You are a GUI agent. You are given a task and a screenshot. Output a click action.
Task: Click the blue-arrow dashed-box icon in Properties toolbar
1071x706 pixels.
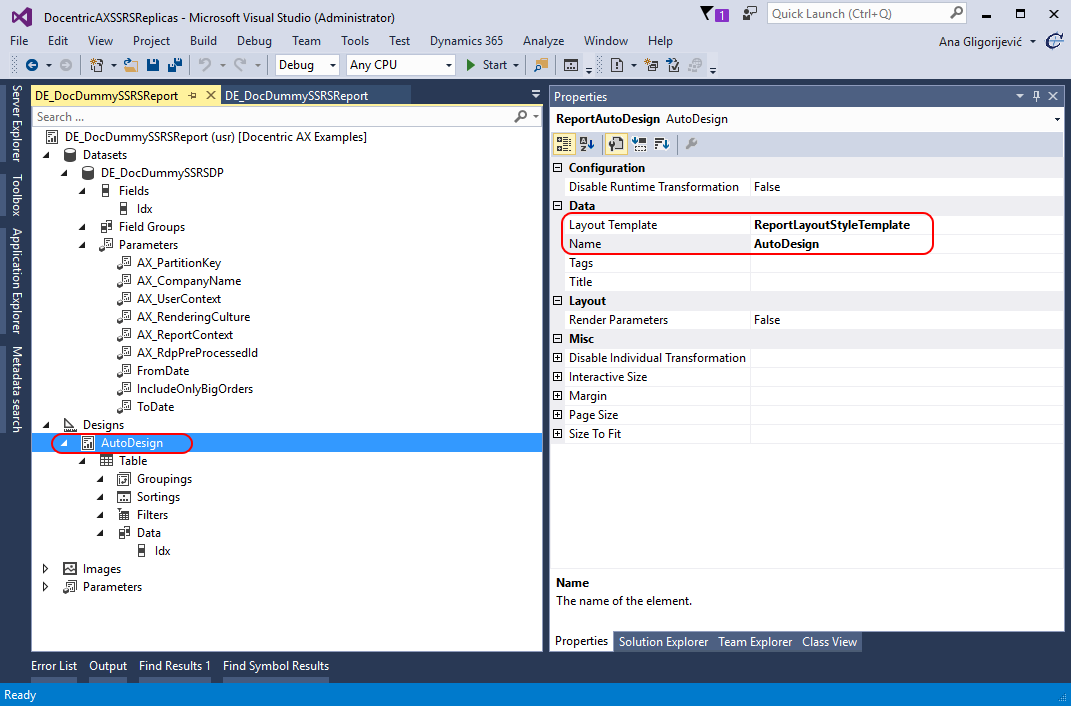tap(639, 143)
